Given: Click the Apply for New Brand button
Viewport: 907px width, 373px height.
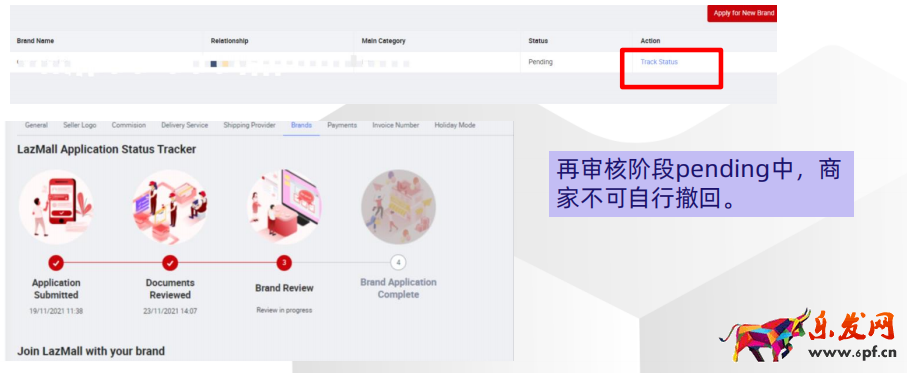Looking at the screenshot, I should [x=742, y=13].
